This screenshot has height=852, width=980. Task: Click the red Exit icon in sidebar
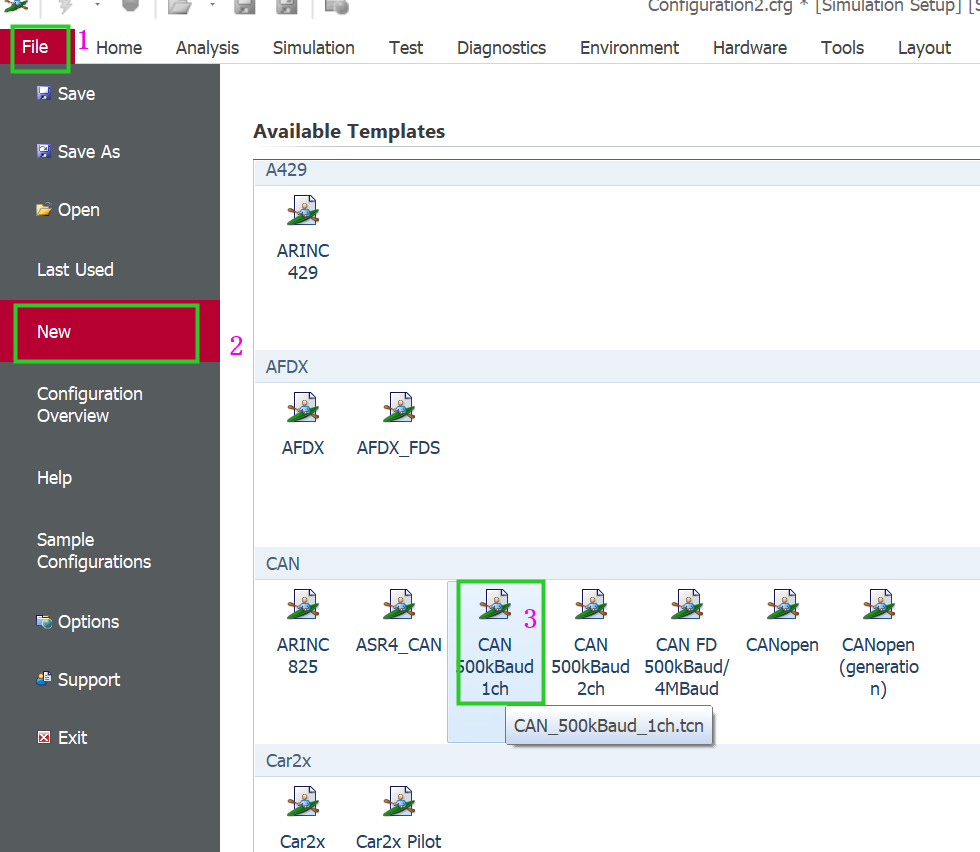point(44,737)
